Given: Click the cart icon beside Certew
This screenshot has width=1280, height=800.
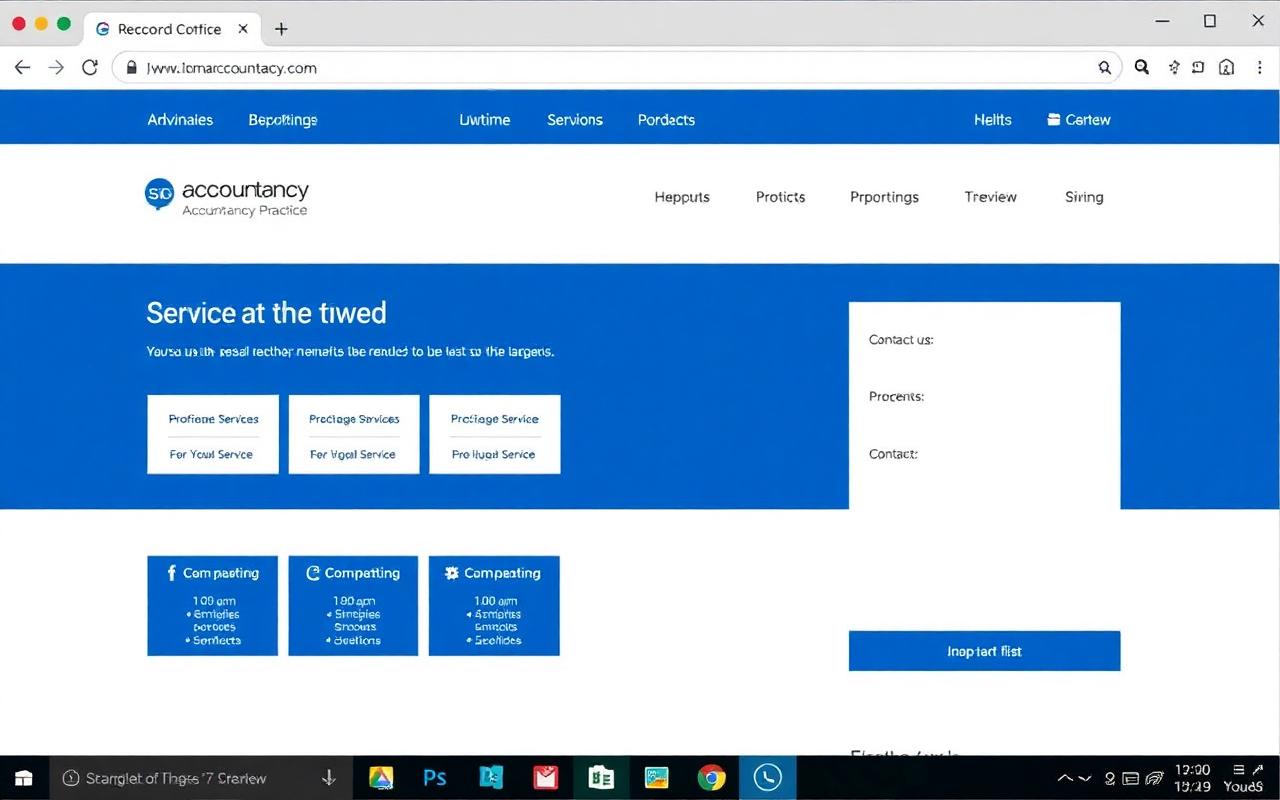Looking at the screenshot, I should (1053, 119).
